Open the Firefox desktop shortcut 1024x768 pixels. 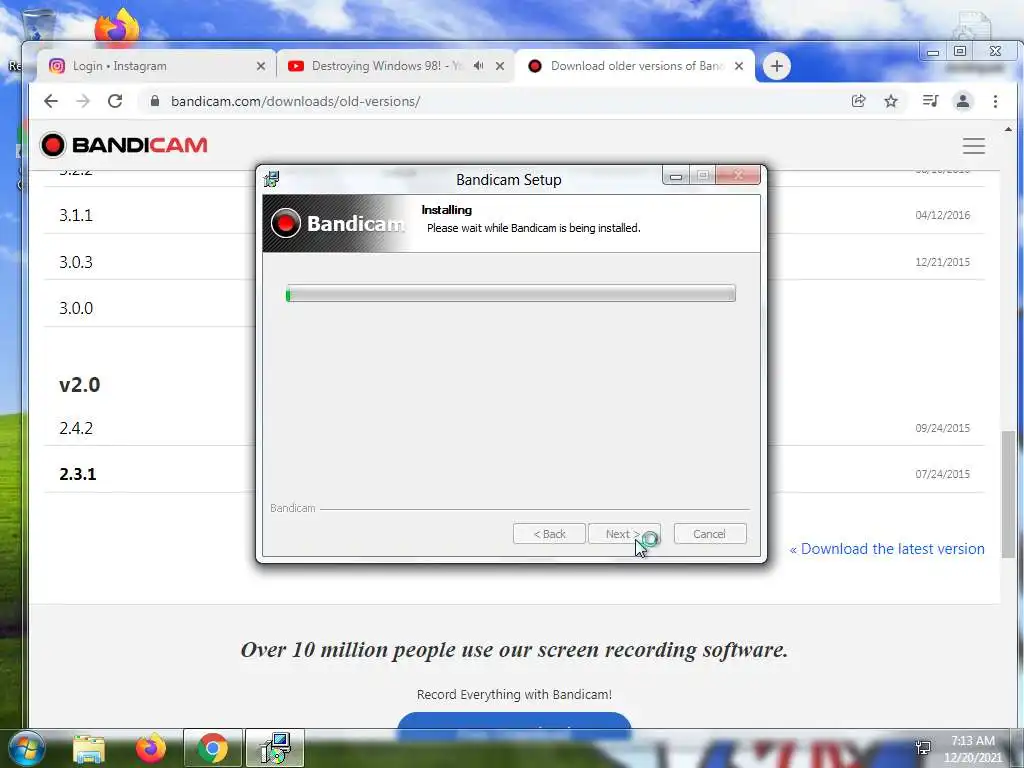click(x=116, y=26)
